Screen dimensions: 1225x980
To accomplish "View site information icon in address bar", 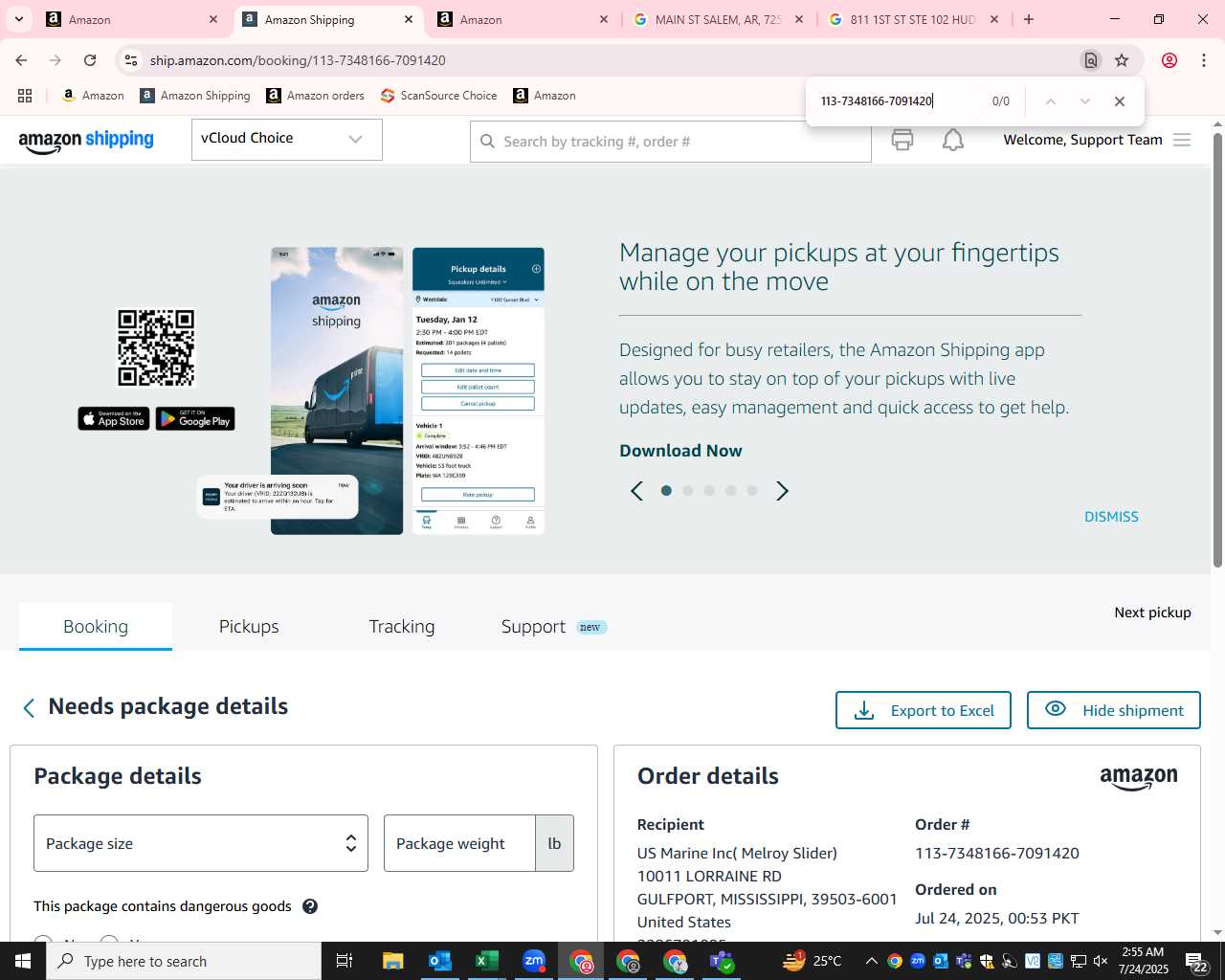I will click(x=131, y=60).
